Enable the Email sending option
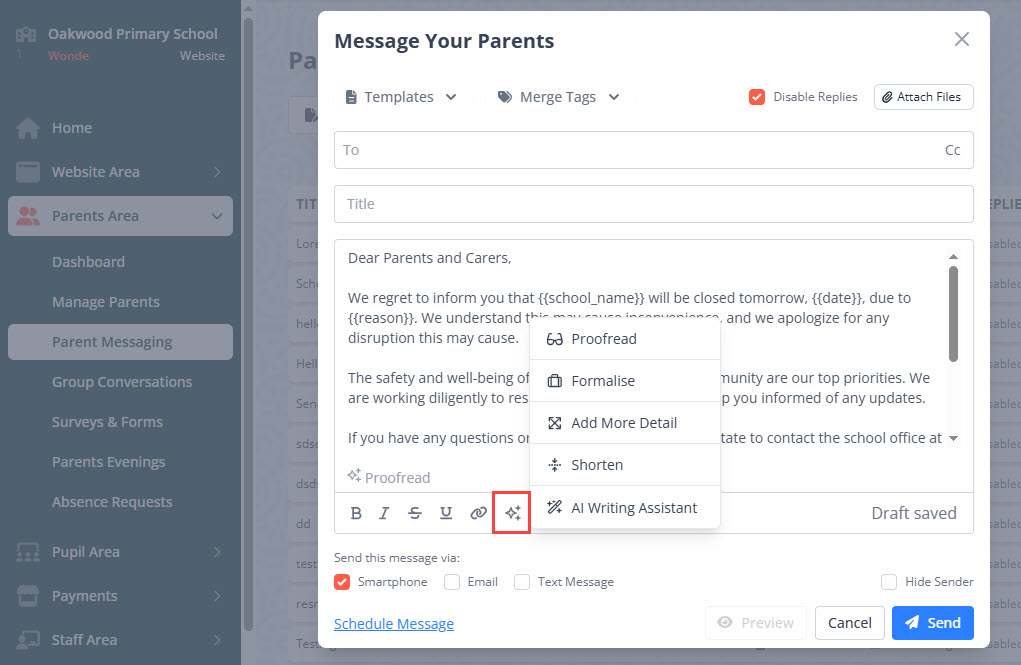 tap(452, 582)
